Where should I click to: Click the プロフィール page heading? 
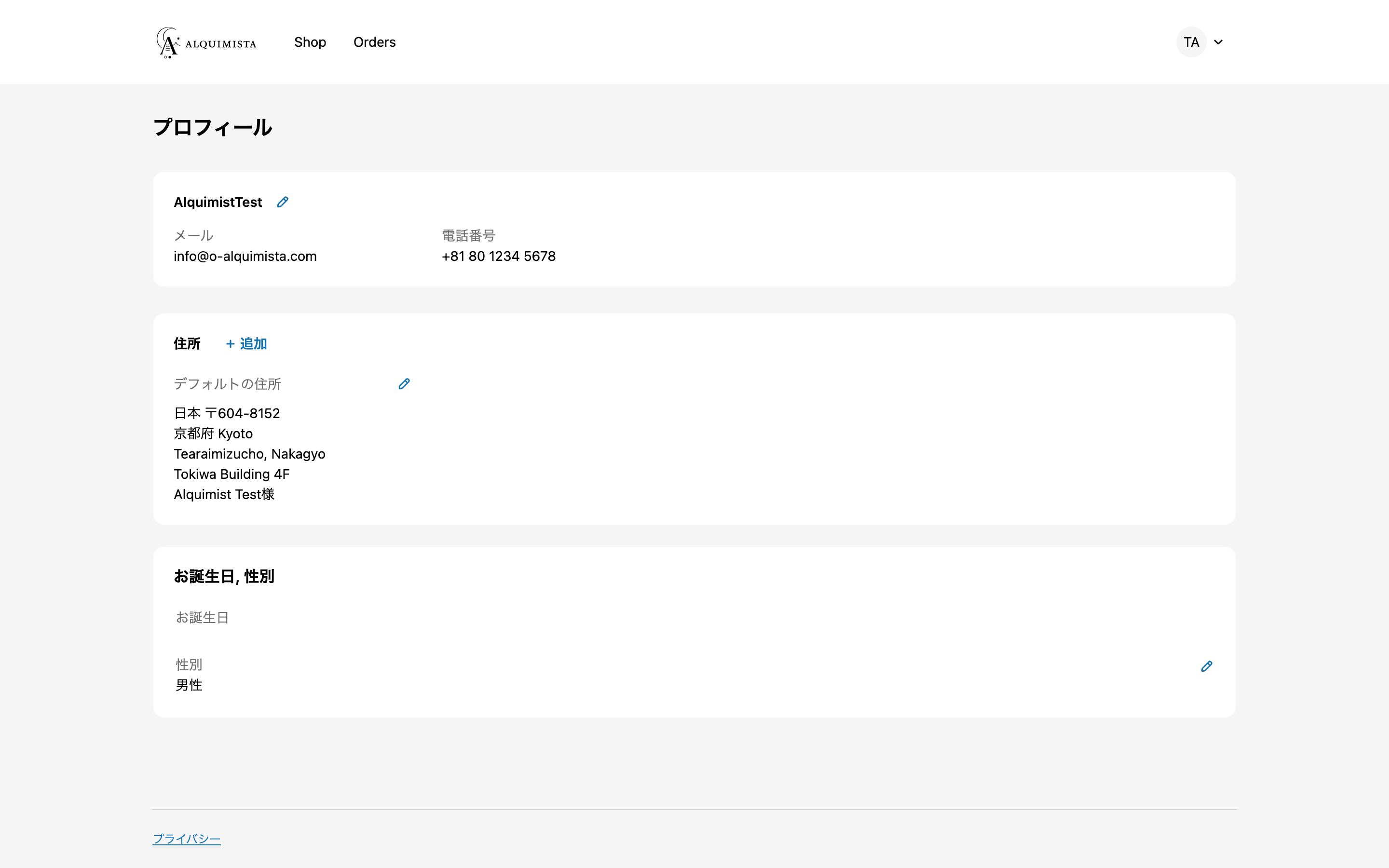(x=212, y=127)
